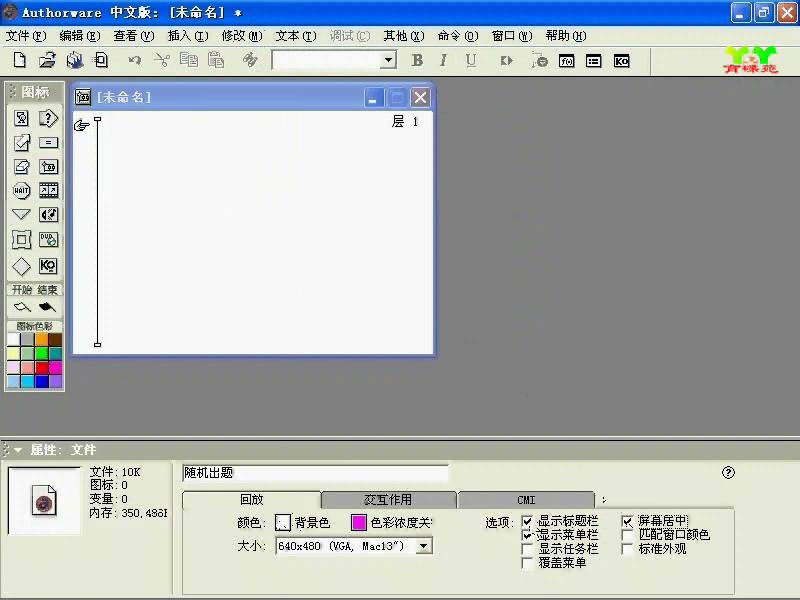
Task: Click the Import toolbar icon
Action: tap(101, 60)
